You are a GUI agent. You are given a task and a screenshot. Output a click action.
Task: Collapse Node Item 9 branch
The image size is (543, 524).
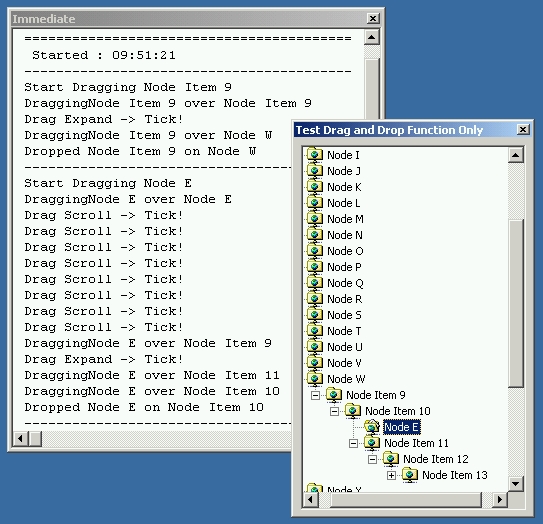click(315, 395)
